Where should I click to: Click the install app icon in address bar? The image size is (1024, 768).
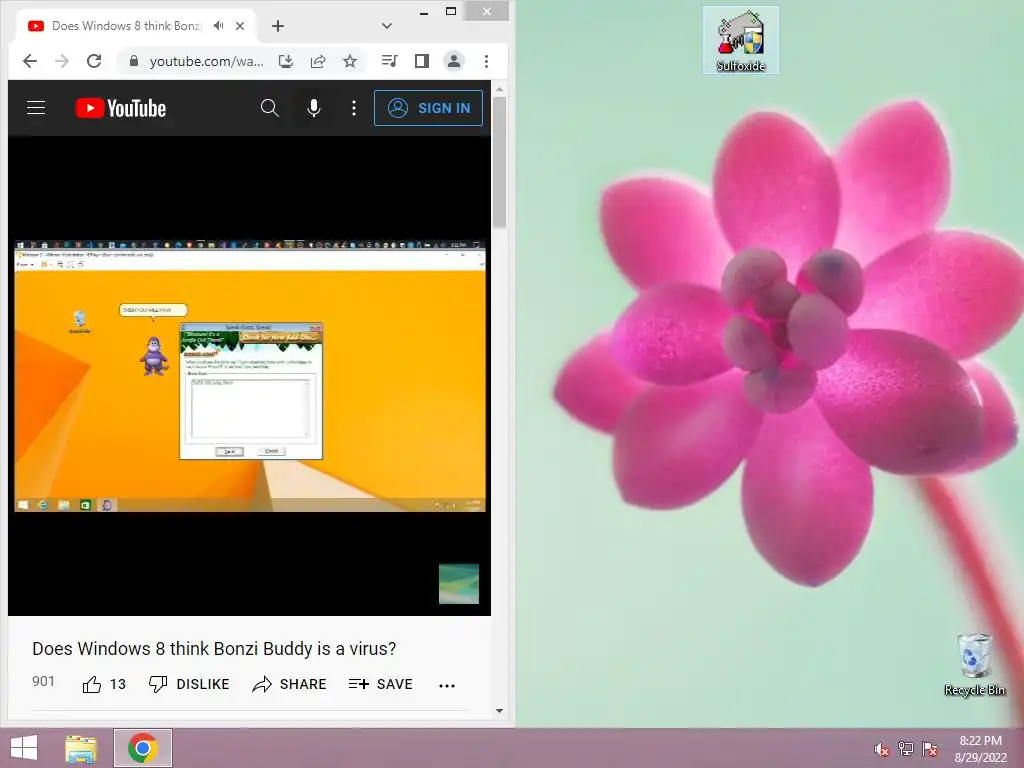pyautogui.click(x=285, y=61)
